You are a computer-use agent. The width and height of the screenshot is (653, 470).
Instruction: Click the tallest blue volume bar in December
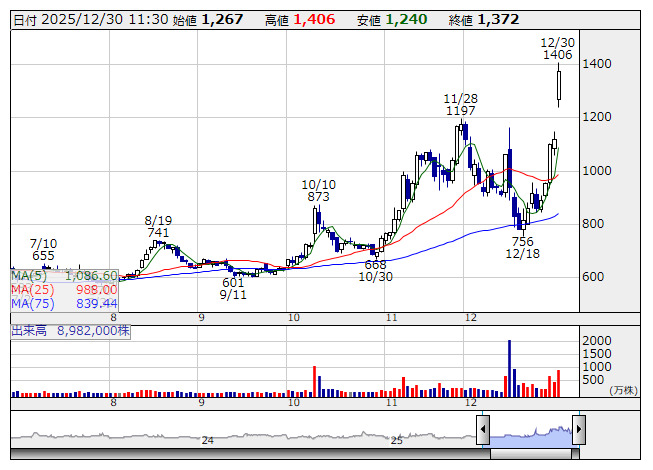click(x=509, y=367)
